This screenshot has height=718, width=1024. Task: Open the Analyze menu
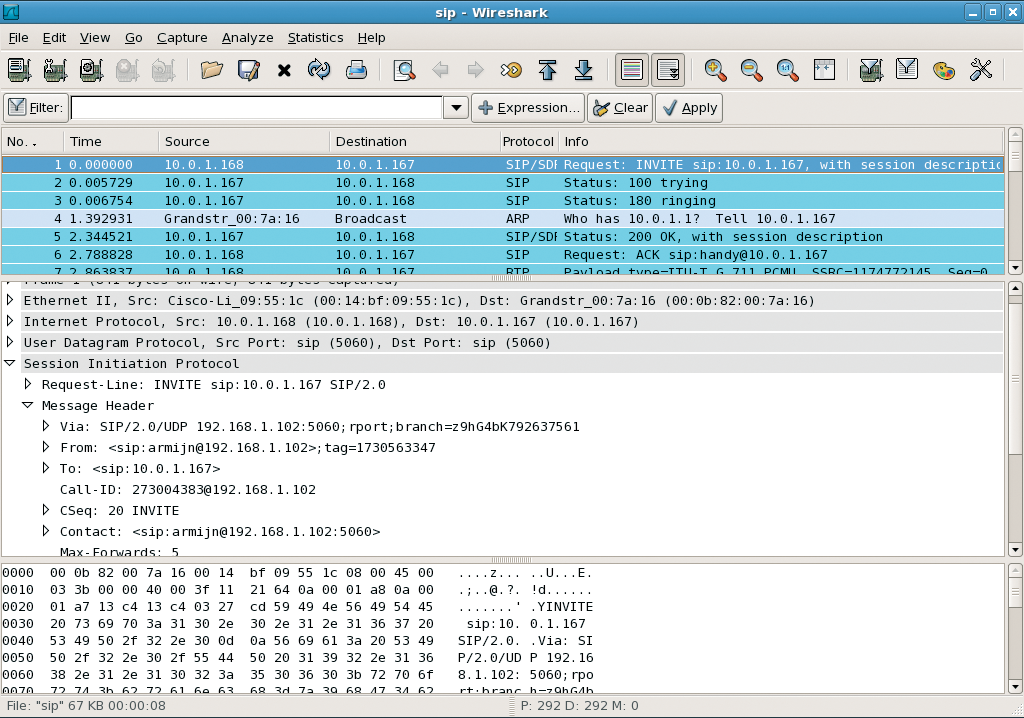(x=248, y=38)
